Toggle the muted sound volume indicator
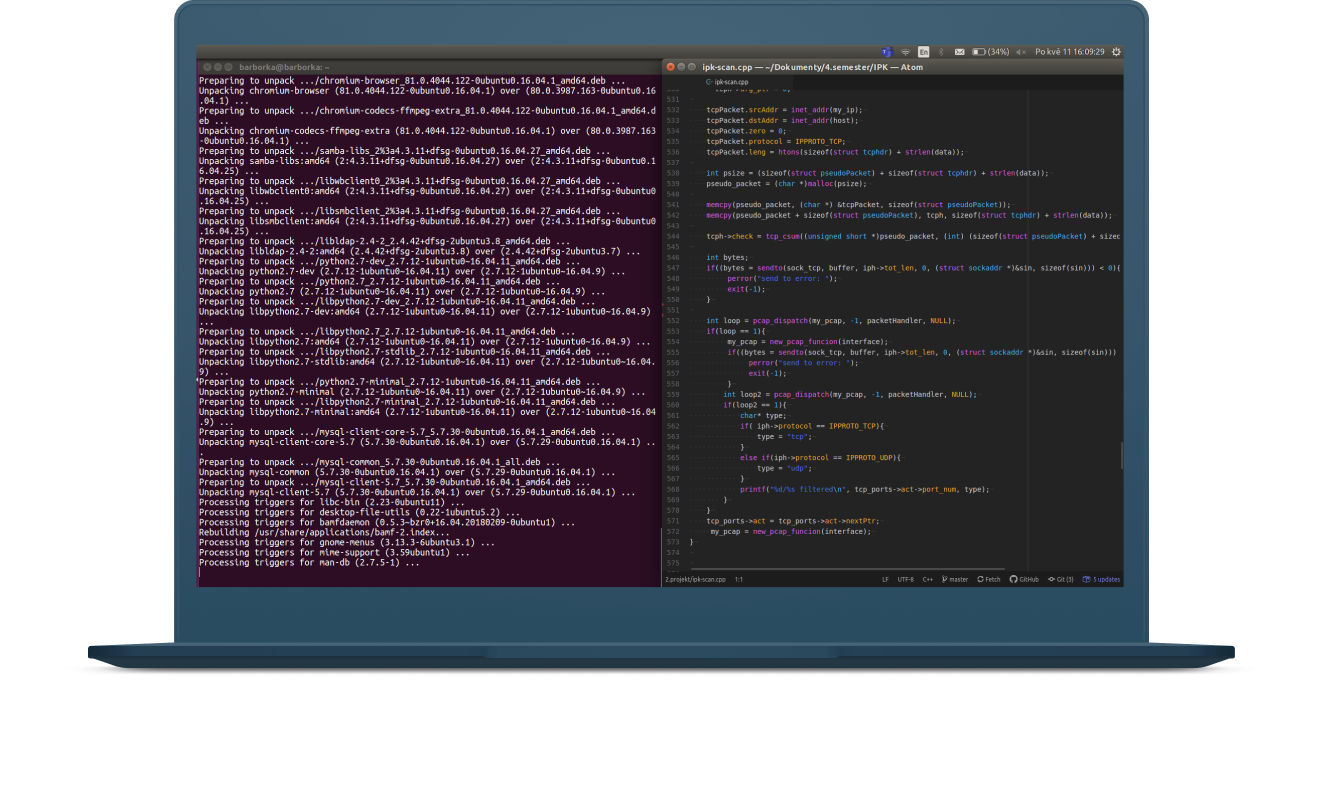Viewport: 1324px width, 790px height. (1021, 52)
